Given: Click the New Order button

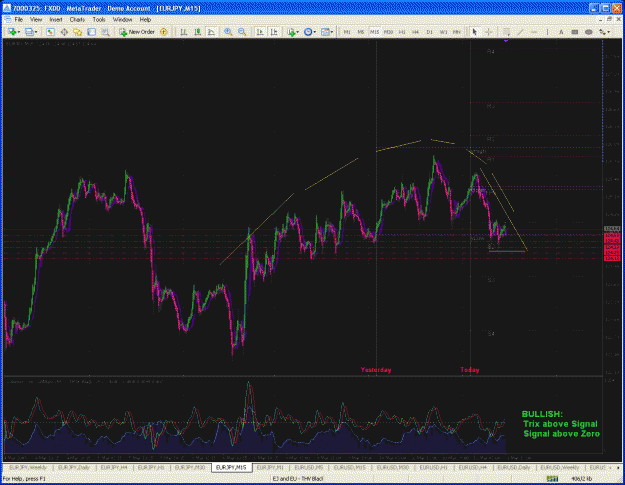Looking at the screenshot, I should 137,32.
